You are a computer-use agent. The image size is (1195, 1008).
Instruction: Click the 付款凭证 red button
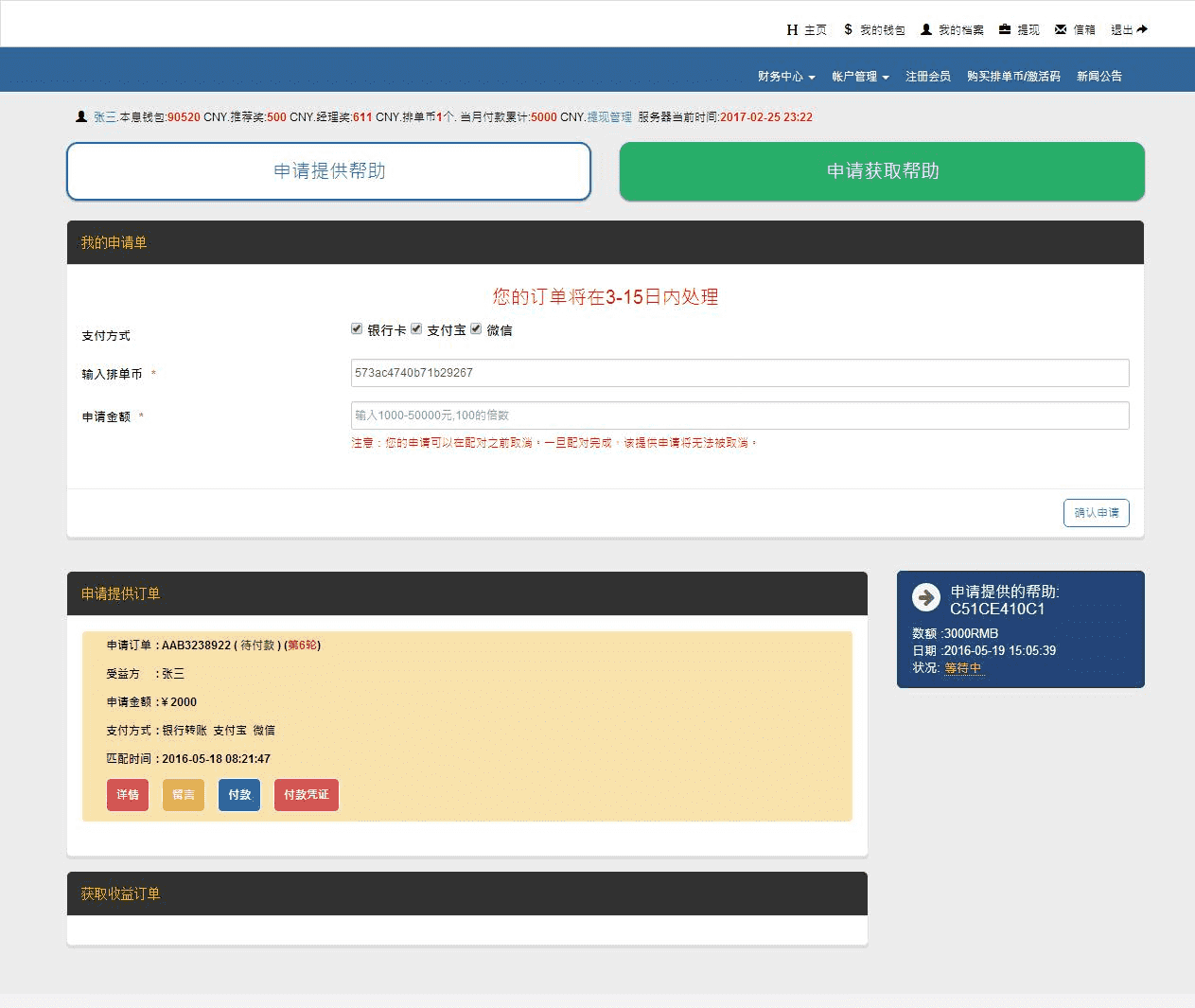(x=306, y=795)
